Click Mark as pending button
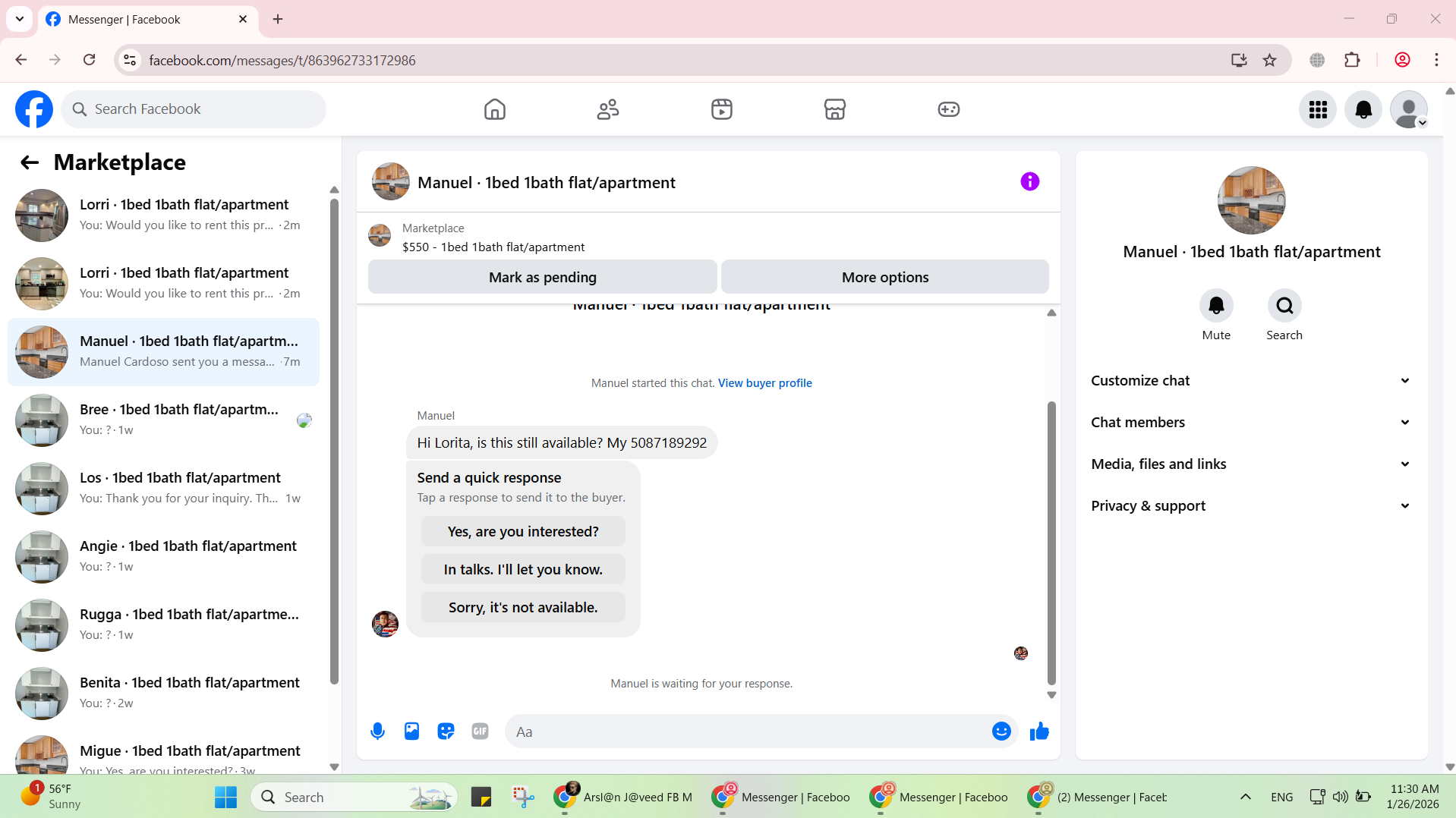This screenshot has height=818, width=1456. [x=542, y=277]
